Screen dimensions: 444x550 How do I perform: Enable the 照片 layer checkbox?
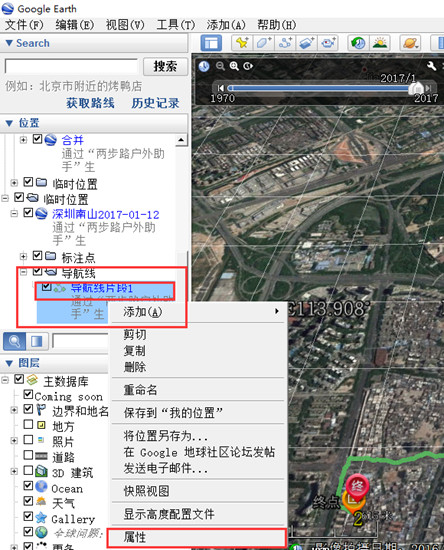[28, 440]
